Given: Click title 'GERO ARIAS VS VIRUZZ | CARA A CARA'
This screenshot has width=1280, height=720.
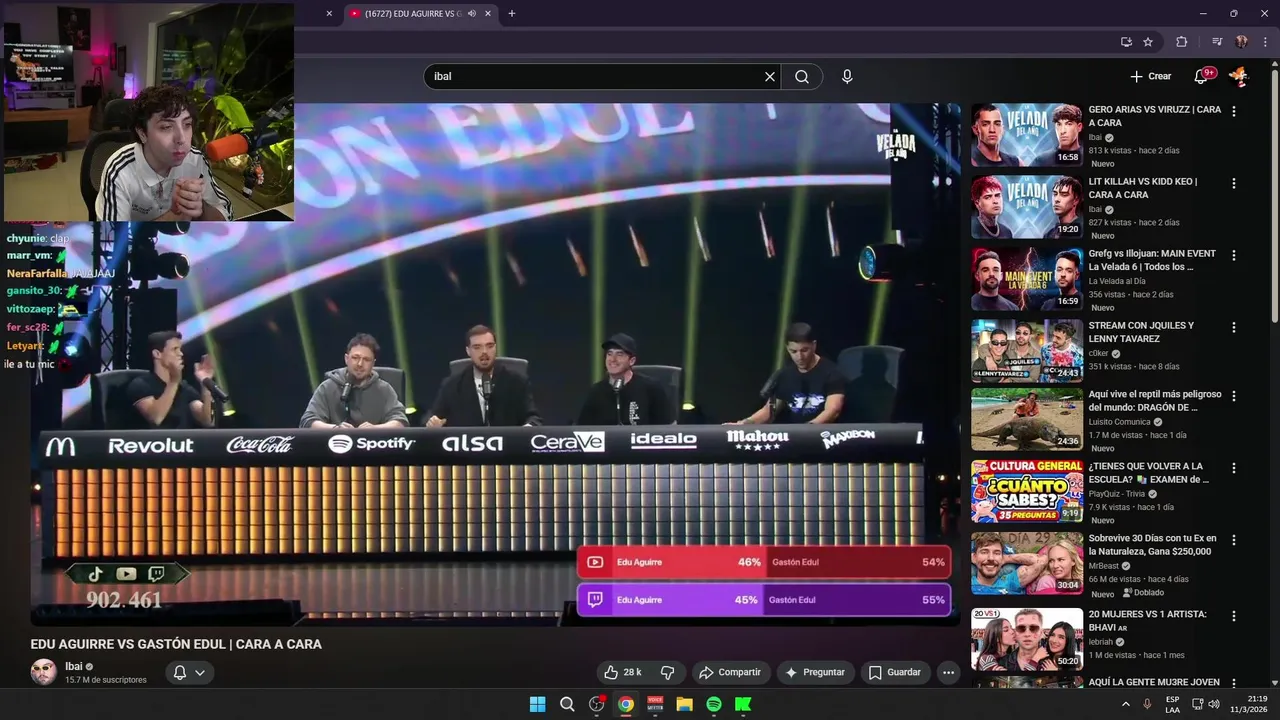Looking at the screenshot, I should 1154,116.
